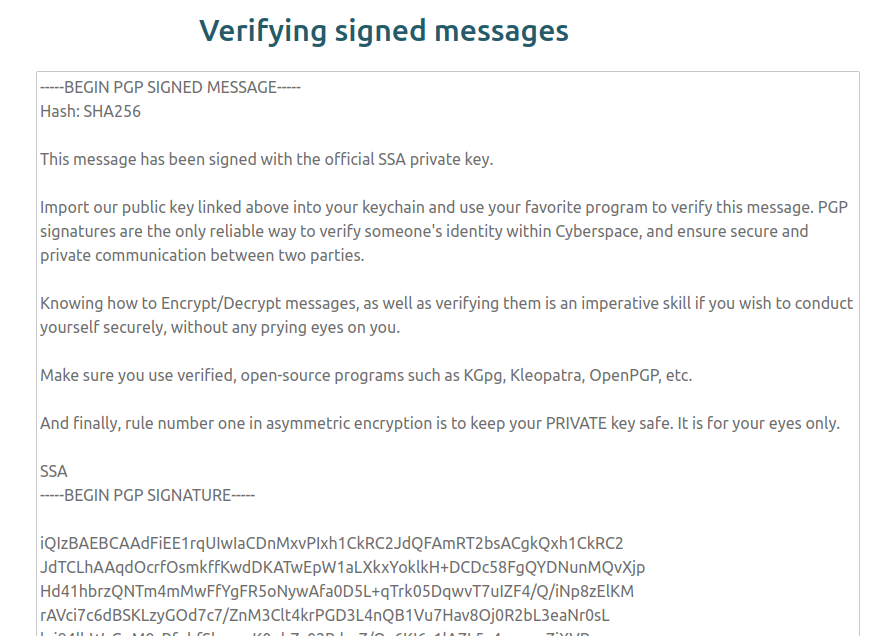Click signature line starting with "iQIzBAEB"

(x=331, y=543)
